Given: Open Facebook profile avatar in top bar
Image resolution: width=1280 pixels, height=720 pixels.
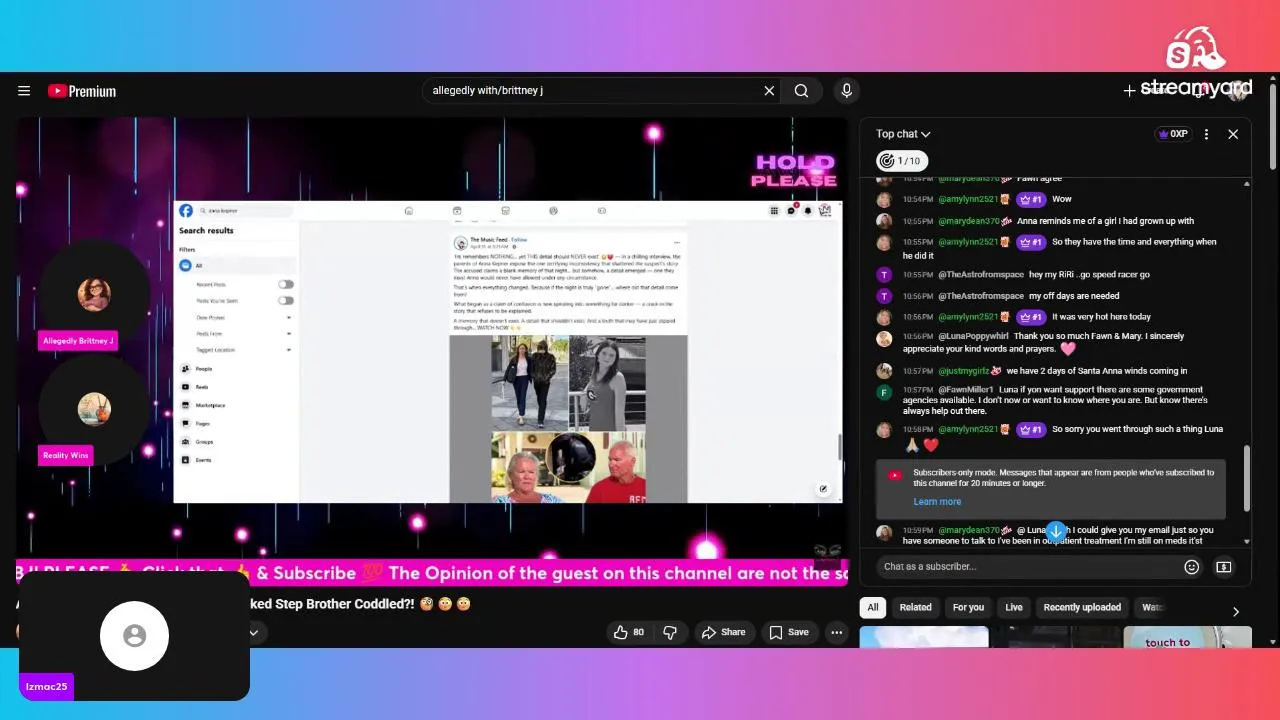Looking at the screenshot, I should point(825,211).
